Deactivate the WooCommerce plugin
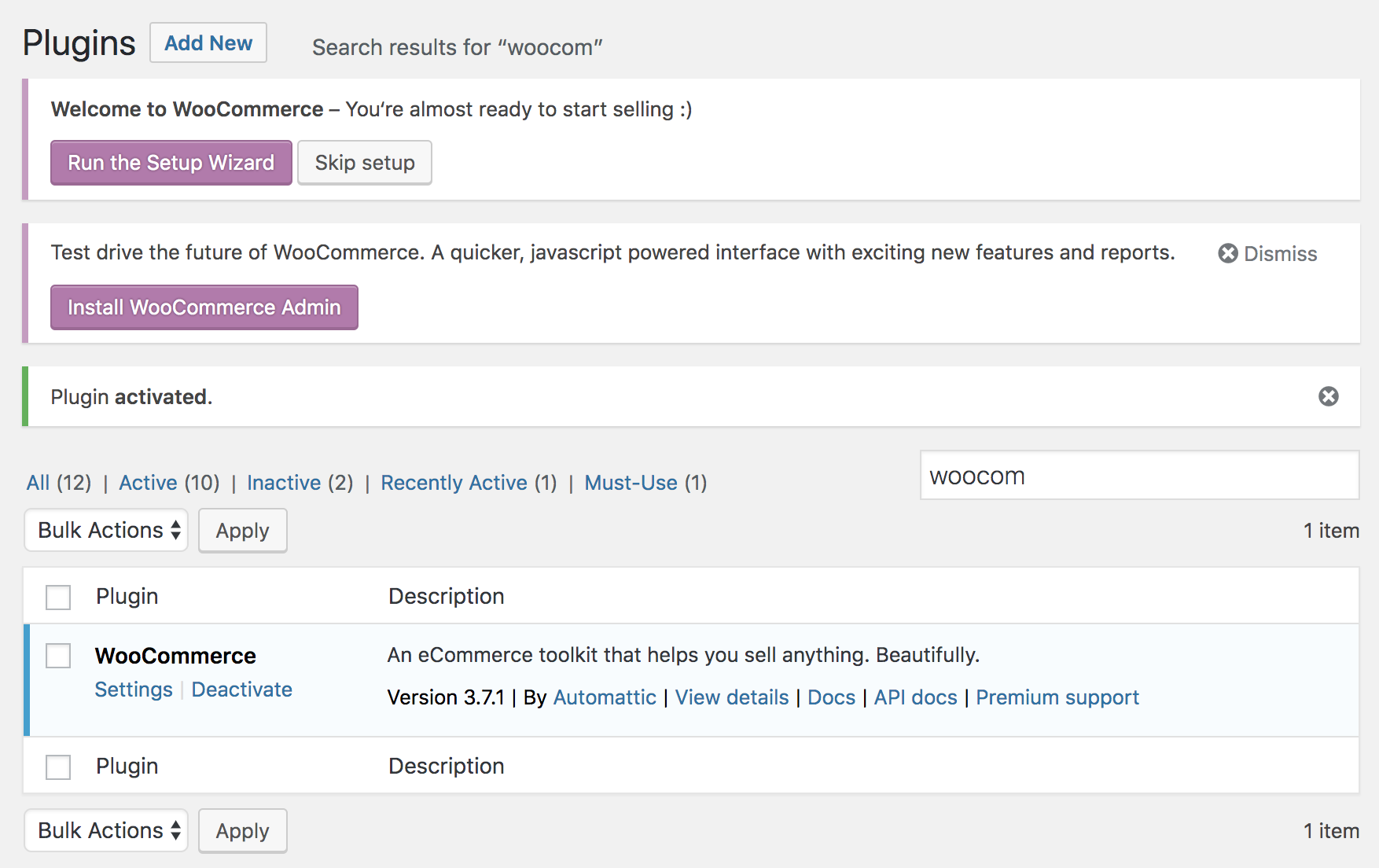The image size is (1379, 868). coord(242,690)
